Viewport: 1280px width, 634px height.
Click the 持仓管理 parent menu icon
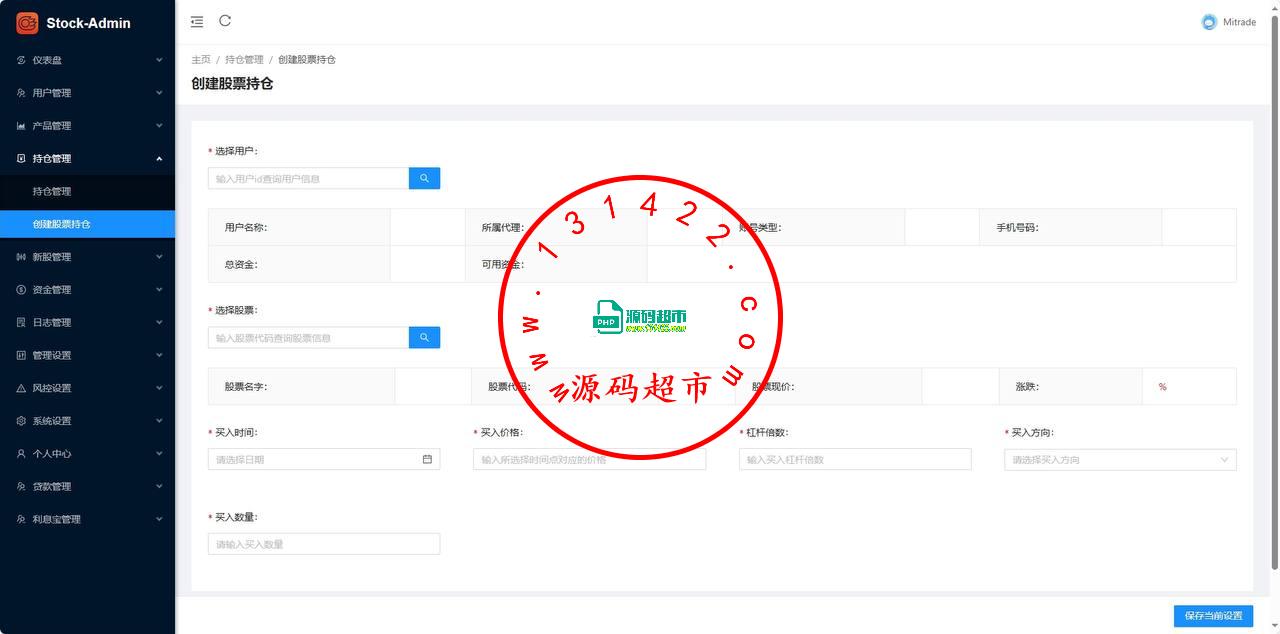pyautogui.click(x=21, y=158)
